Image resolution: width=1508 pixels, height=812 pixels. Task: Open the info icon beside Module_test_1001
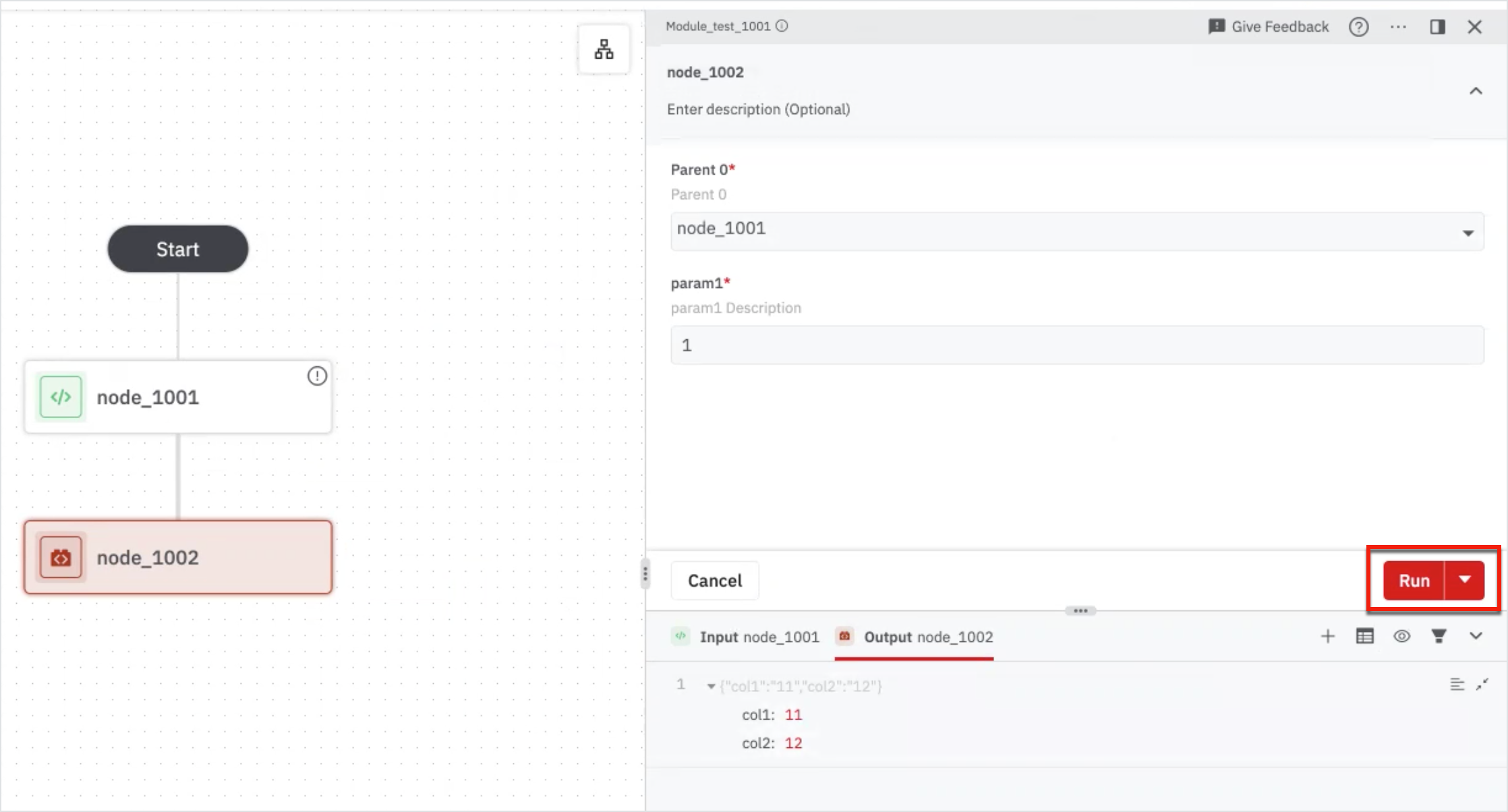coord(782,26)
